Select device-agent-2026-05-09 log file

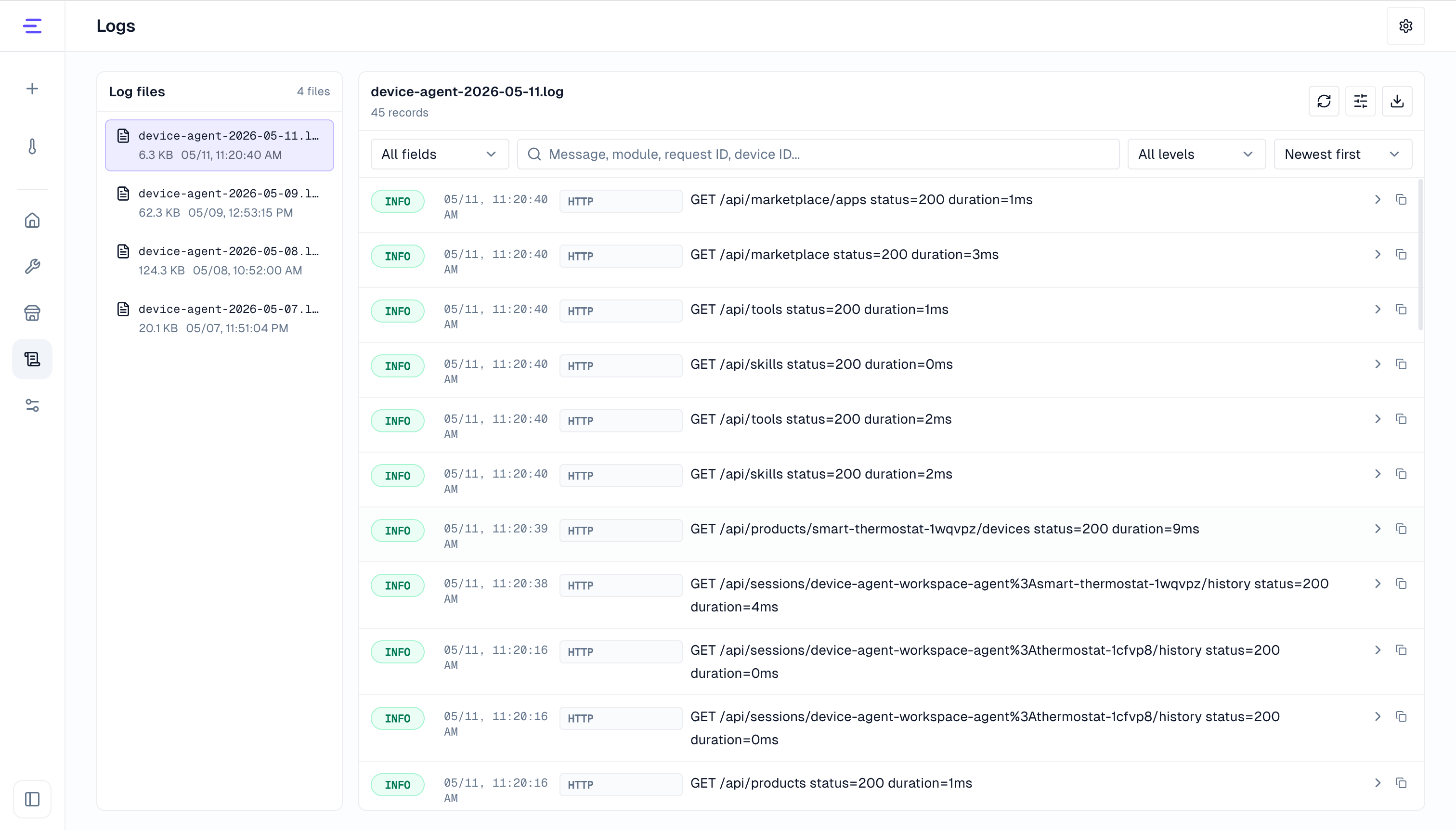220,203
